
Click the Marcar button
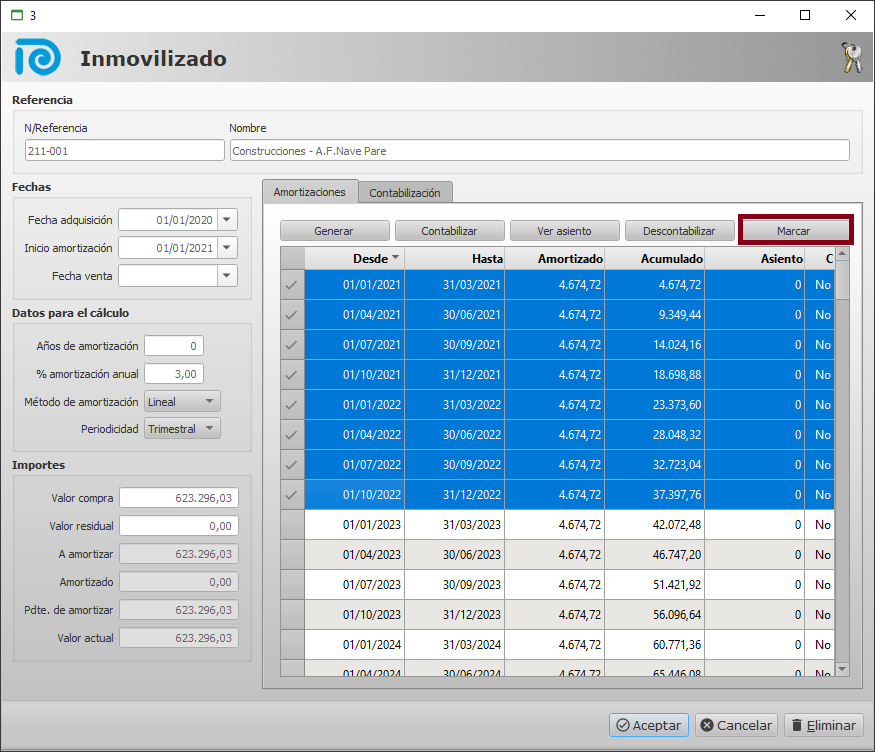pyautogui.click(x=794, y=230)
